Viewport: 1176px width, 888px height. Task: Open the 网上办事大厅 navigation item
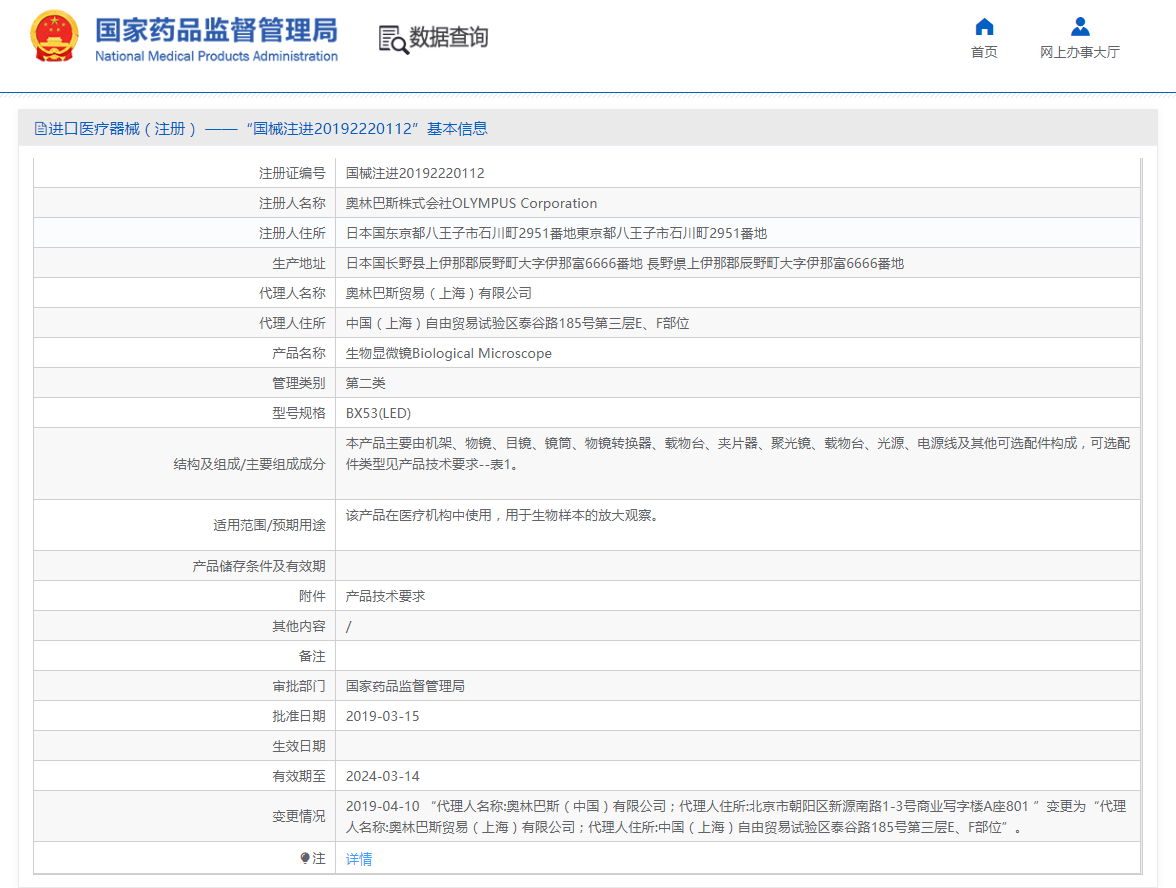tap(1080, 52)
